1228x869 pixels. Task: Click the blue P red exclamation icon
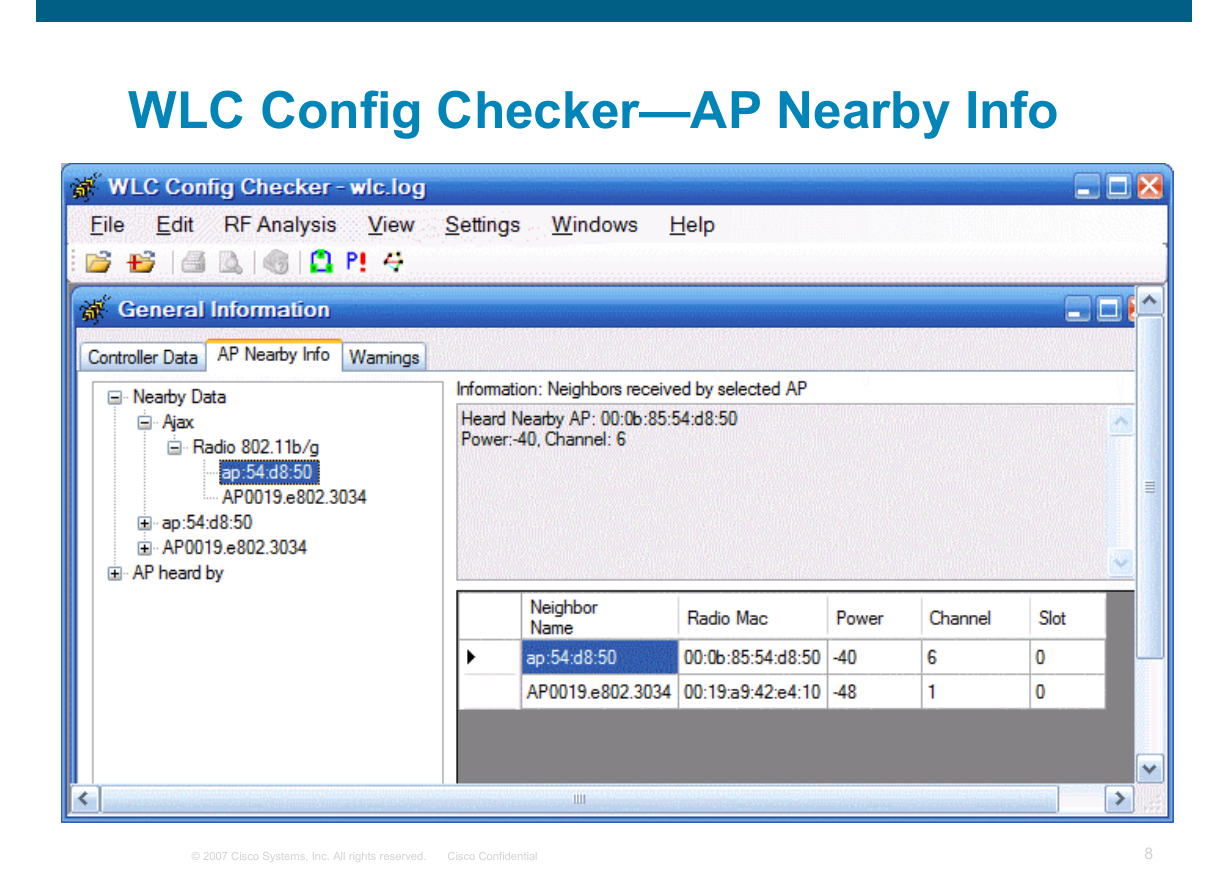tap(356, 263)
